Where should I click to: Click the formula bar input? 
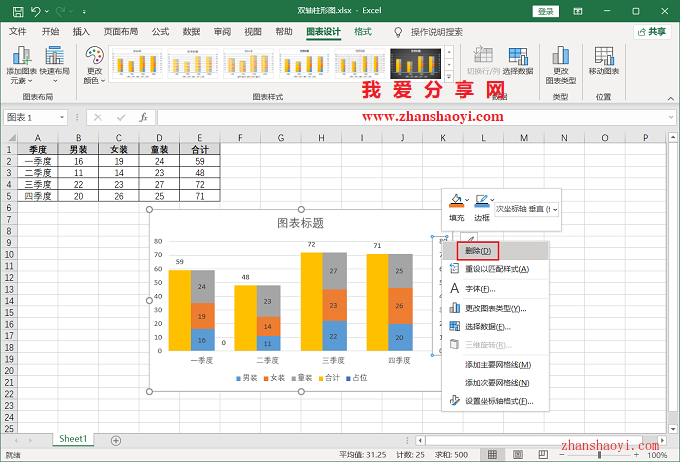click(x=412, y=117)
